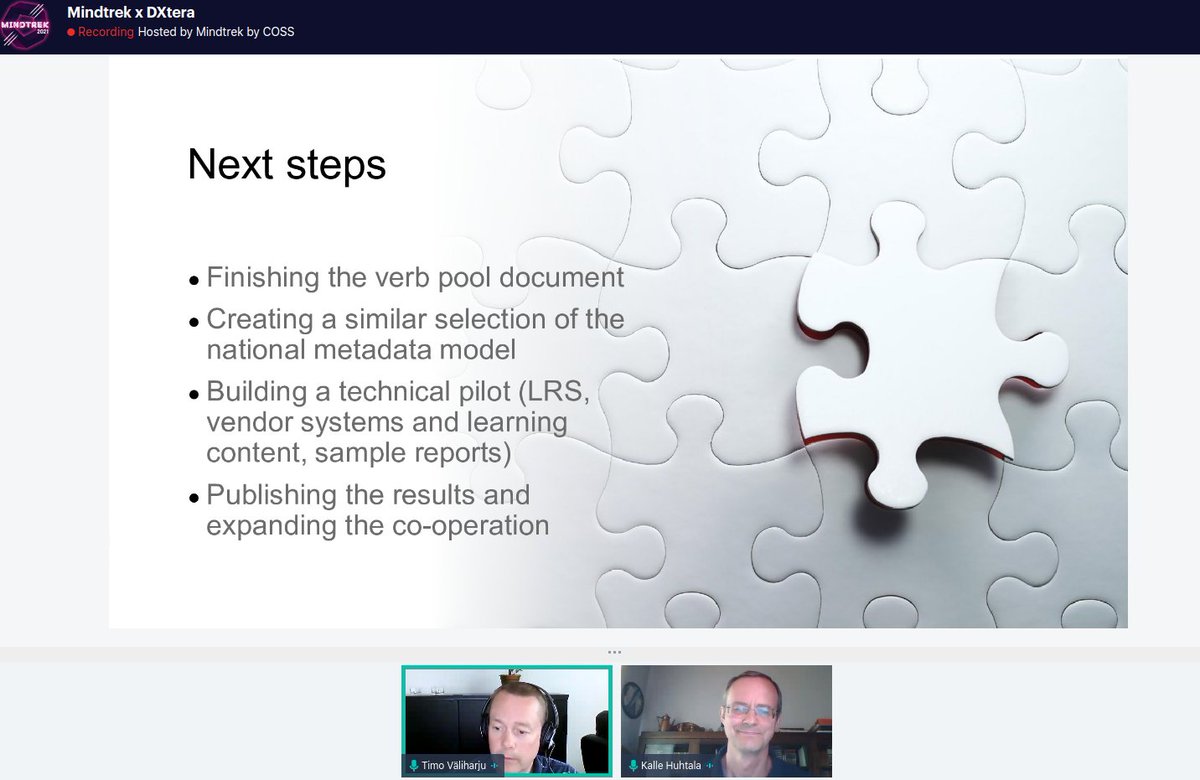This screenshot has height=780, width=1200.
Task: Click the Timo Väliharju name label
Action: 453,766
